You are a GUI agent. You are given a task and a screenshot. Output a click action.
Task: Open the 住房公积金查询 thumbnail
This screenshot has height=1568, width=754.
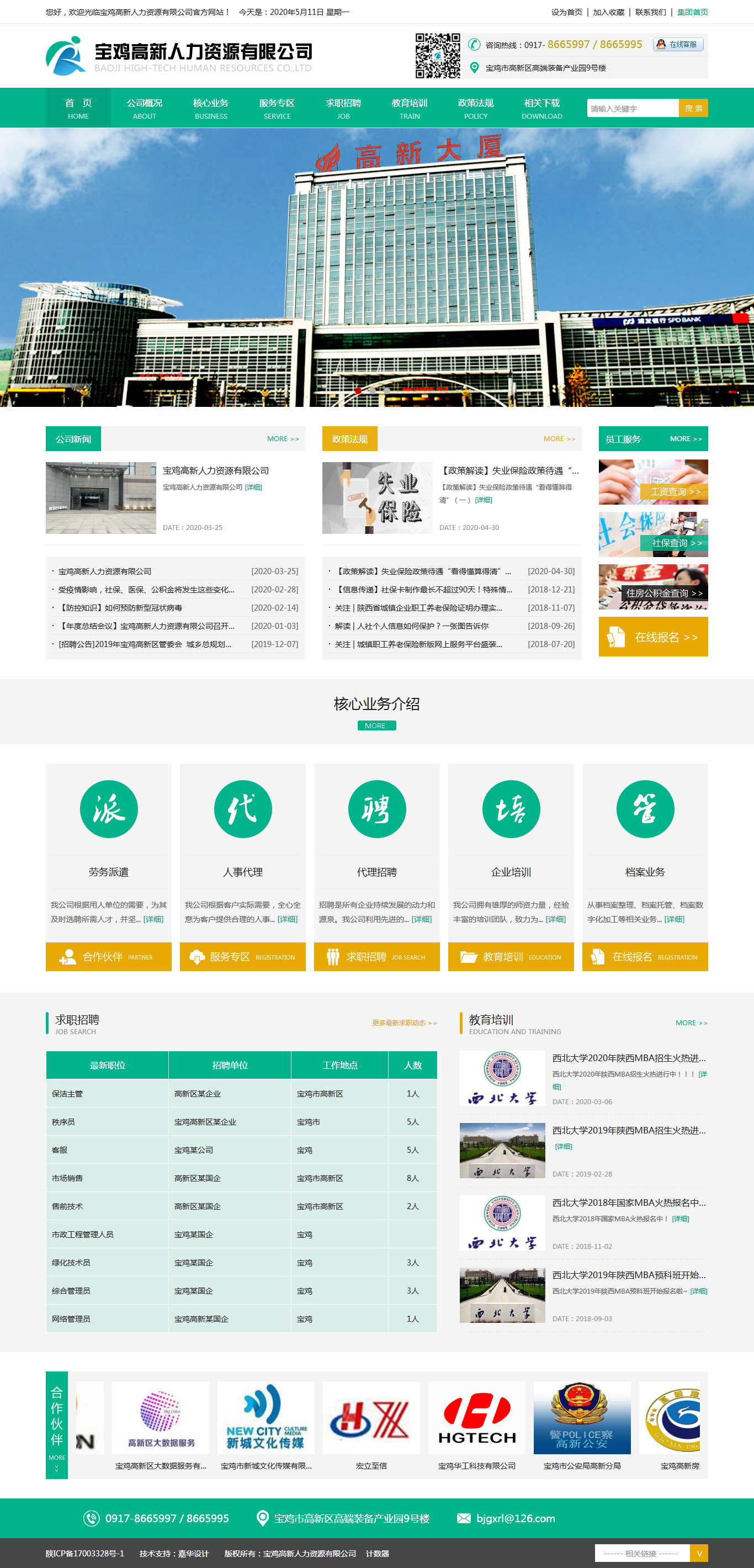tap(654, 587)
